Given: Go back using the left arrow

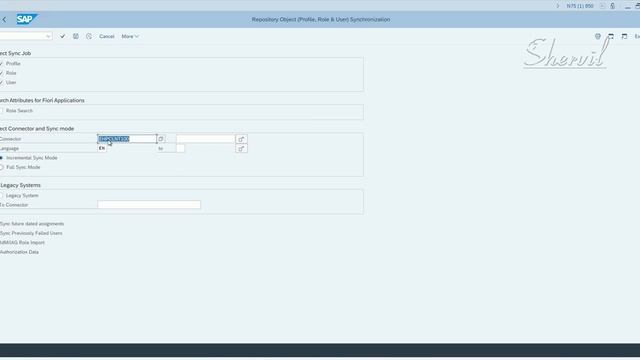Looking at the screenshot, I should [4, 19].
